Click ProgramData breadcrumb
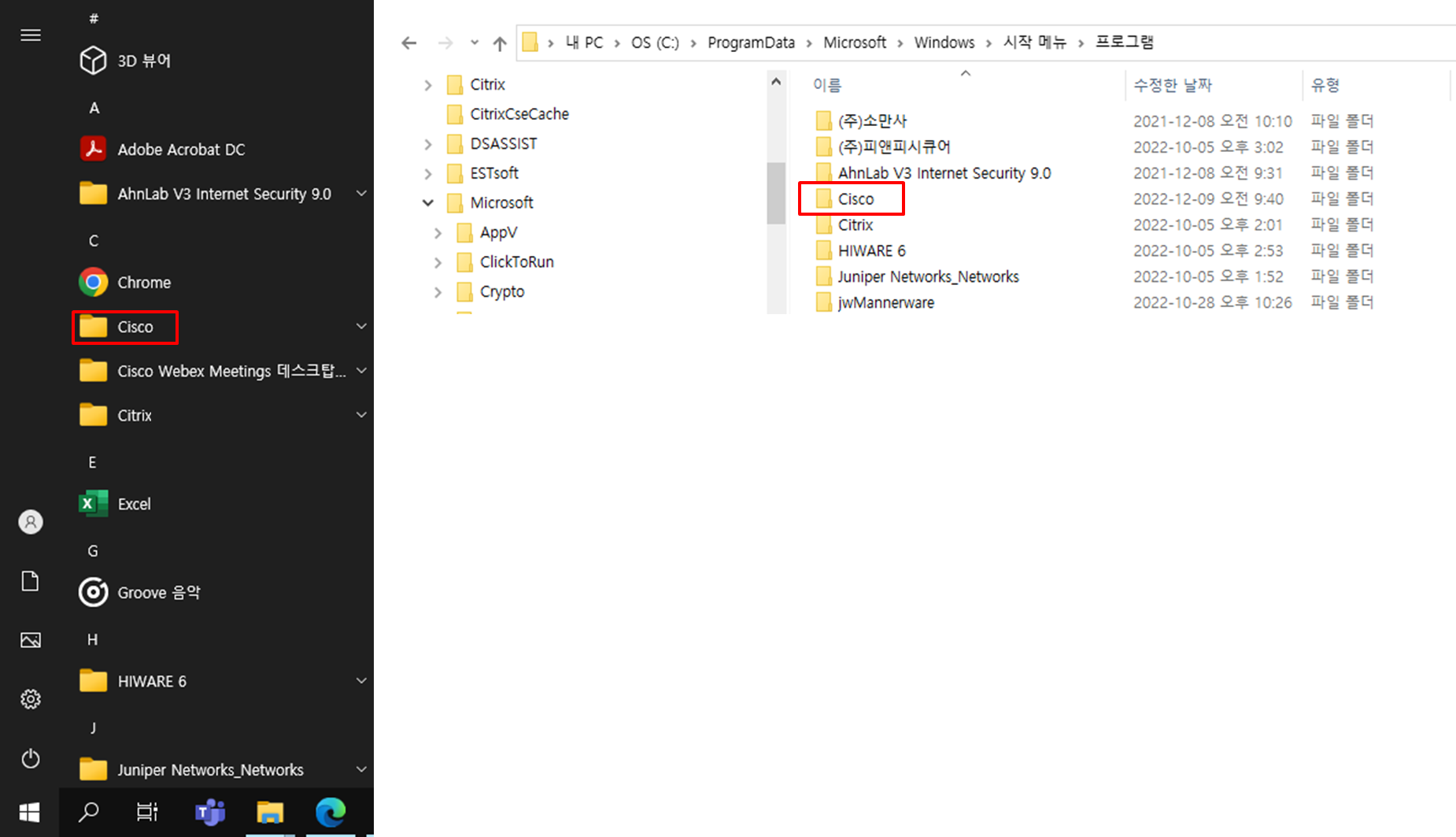Image resolution: width=1456 pixels, height=837 pixels. coord(751,43)
